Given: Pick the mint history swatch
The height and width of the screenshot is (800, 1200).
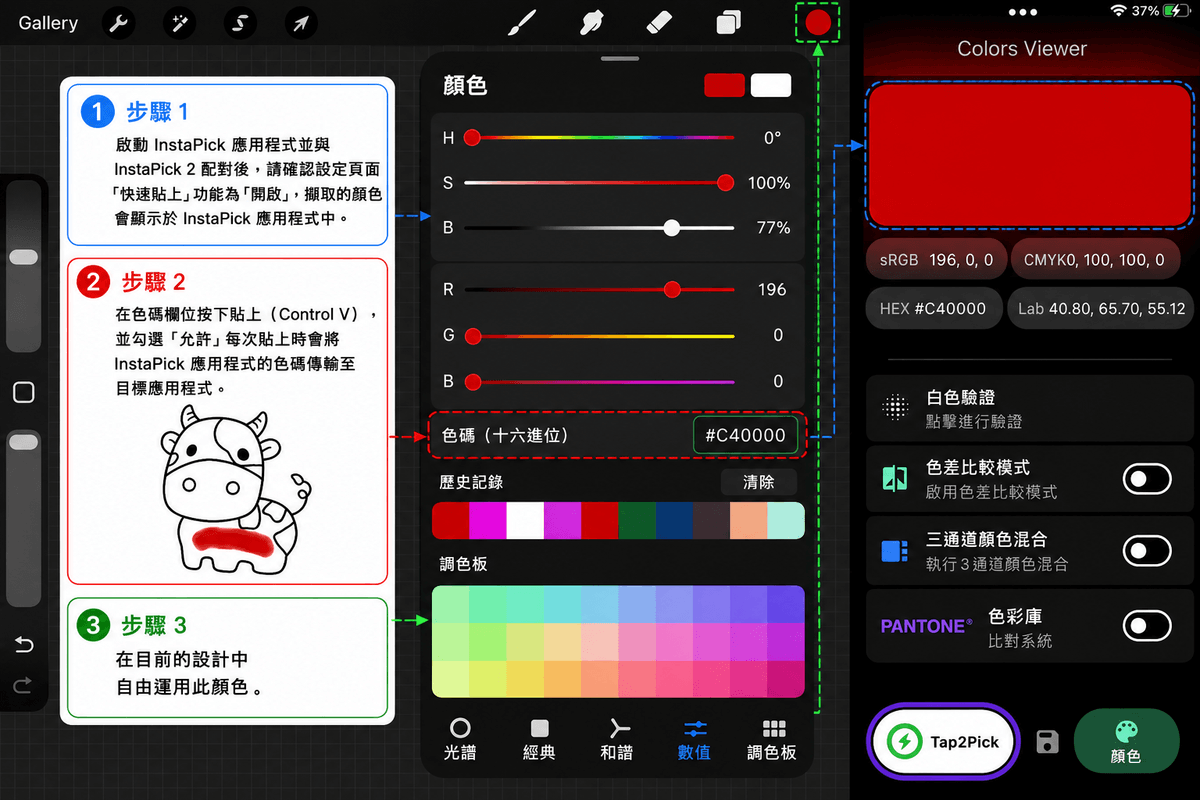Looking at the screenshot, I should (786, 521).
